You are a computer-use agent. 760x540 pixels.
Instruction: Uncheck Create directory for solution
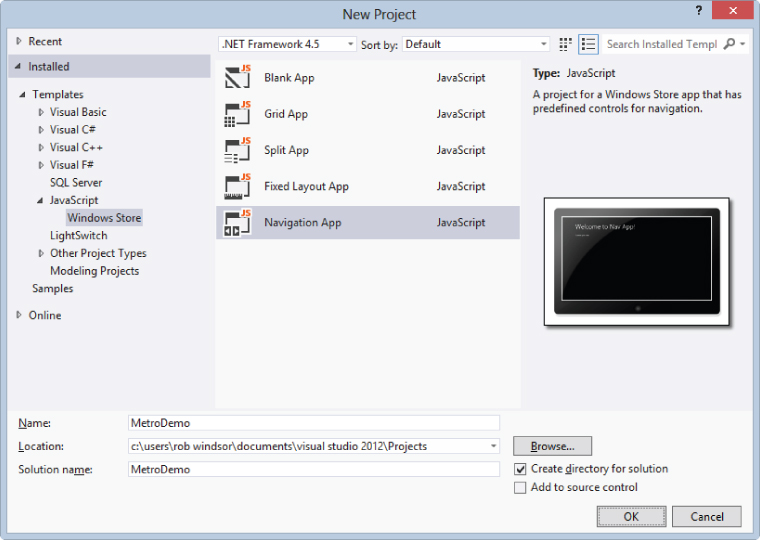[x=520, y=469]
